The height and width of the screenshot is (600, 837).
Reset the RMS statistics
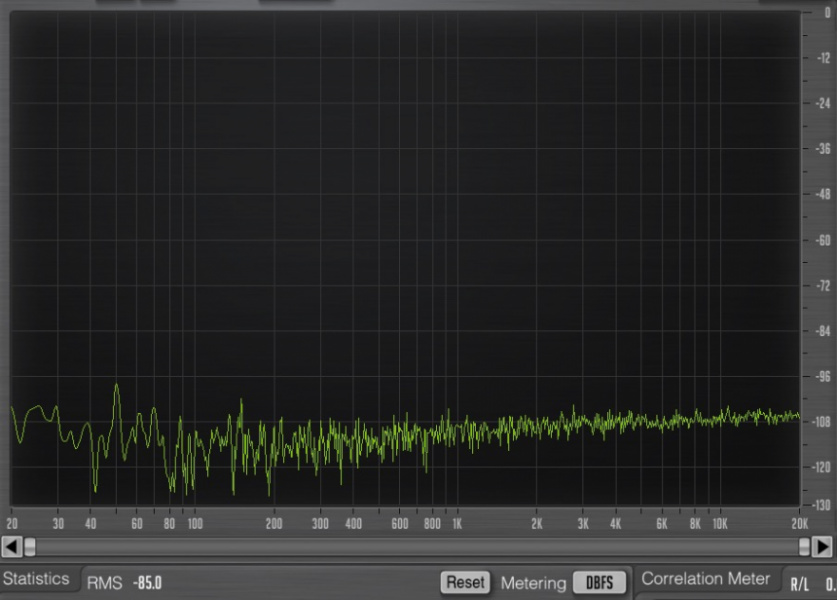(x=465, y=582)
